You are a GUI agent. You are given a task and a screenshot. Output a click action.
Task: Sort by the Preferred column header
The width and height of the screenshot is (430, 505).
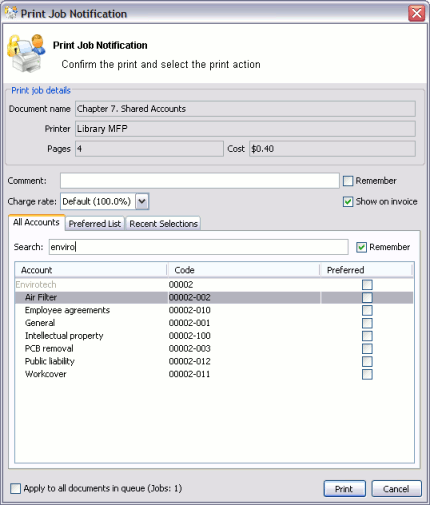point(366,270)
